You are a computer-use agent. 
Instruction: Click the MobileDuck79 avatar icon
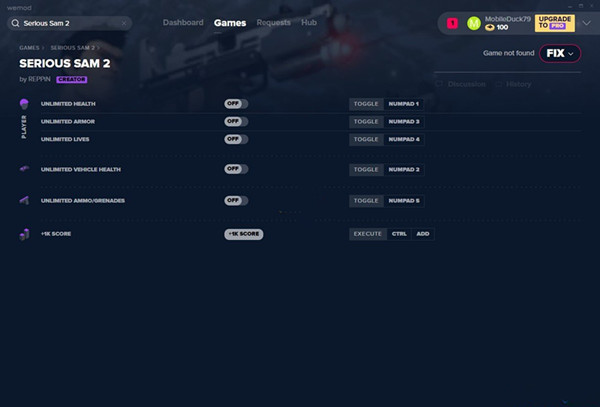click(x=474, y=23)
